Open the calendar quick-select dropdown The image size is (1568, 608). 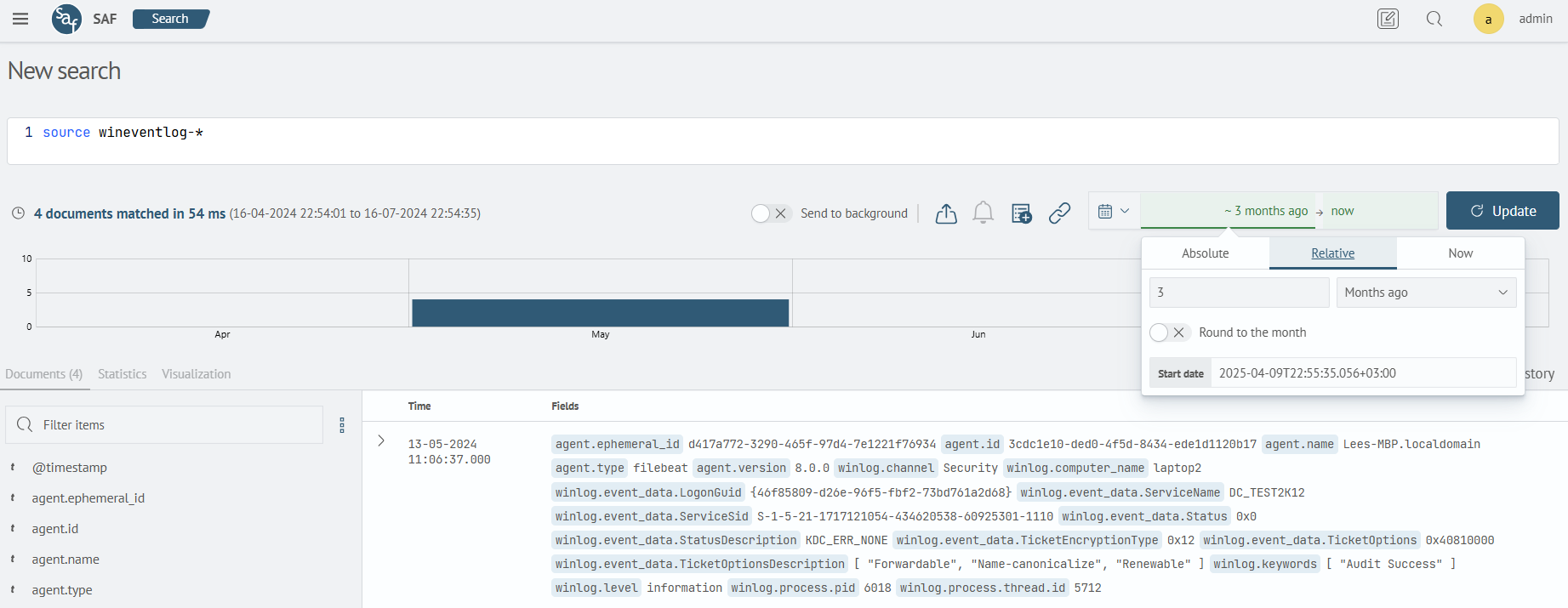pos(1114,211)
